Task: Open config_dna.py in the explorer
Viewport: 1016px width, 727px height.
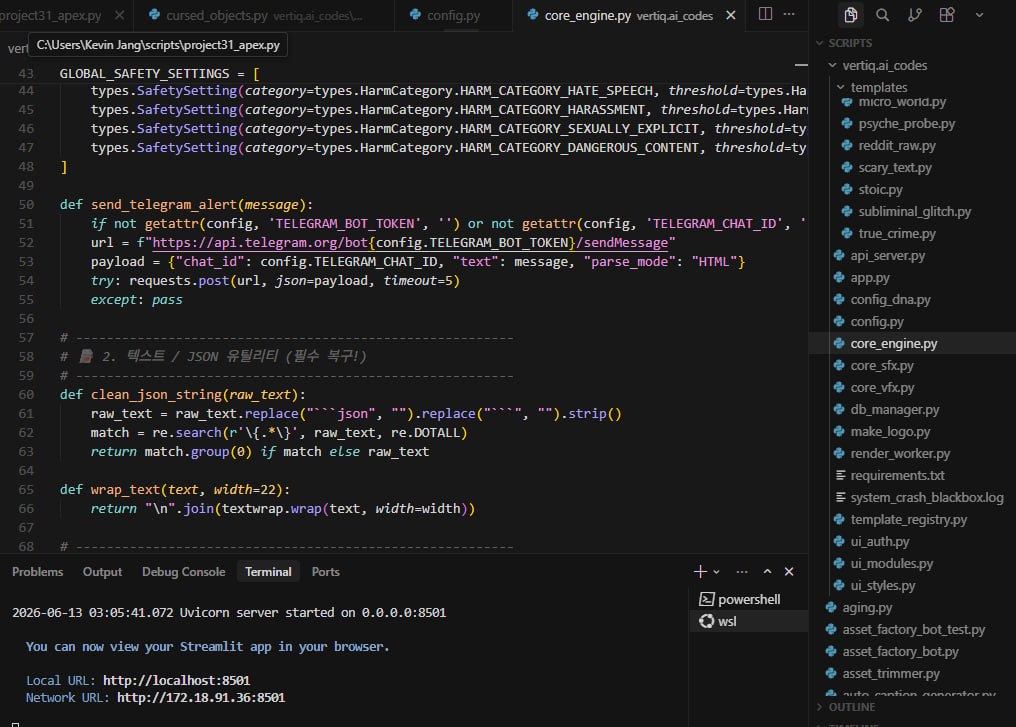Action: 890,300
